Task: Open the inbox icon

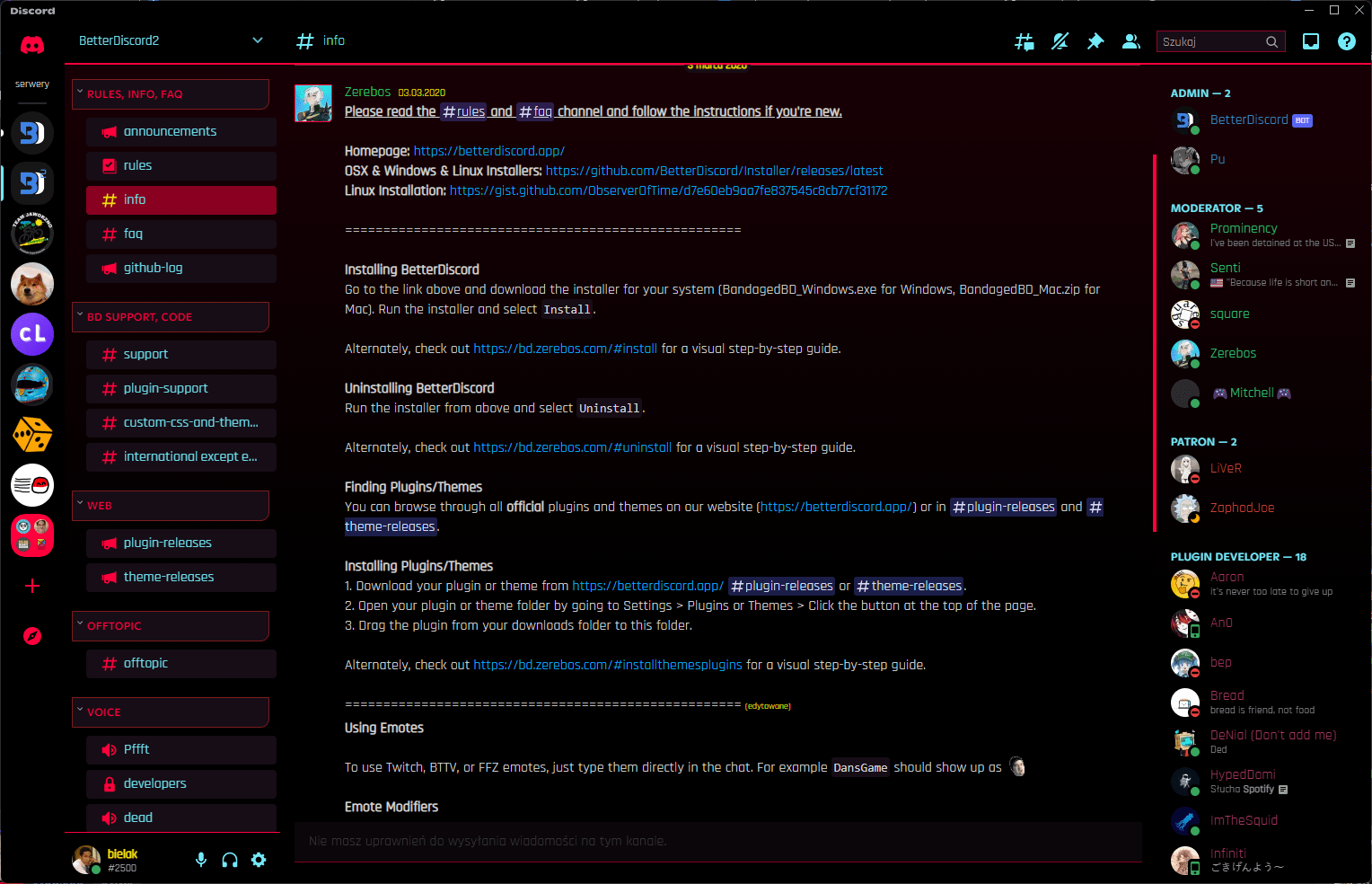Action: point(1311,41)
